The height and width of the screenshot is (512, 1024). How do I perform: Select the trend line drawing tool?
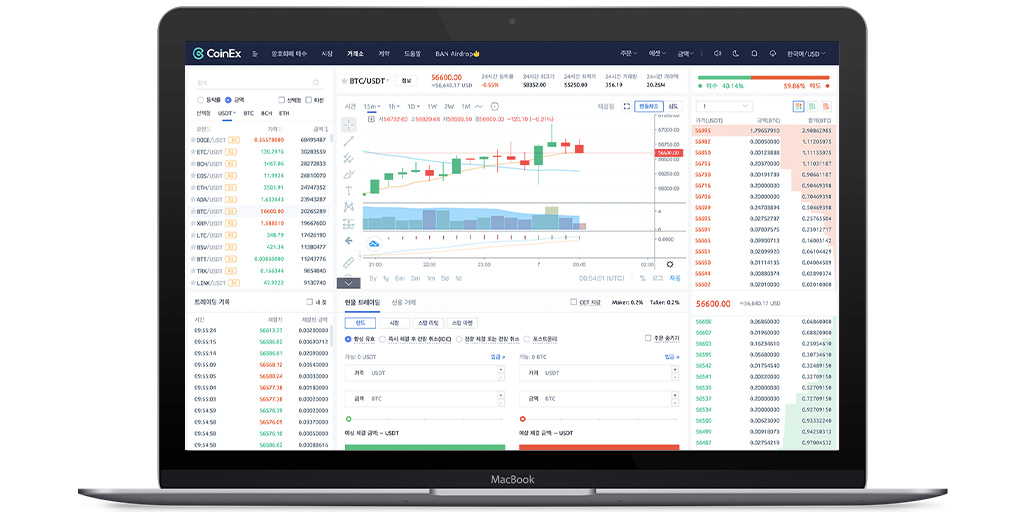click(x=349, y=140)
